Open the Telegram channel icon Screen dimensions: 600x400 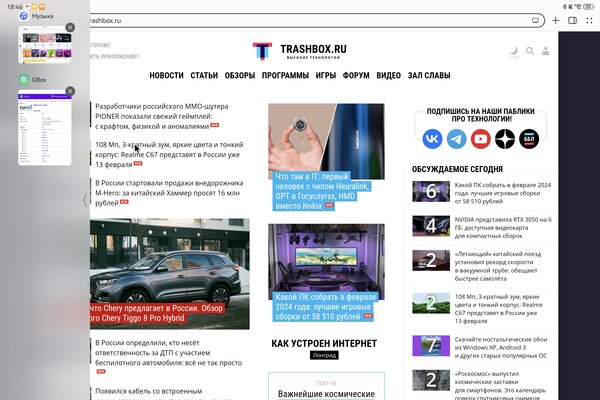pos(457,139)
